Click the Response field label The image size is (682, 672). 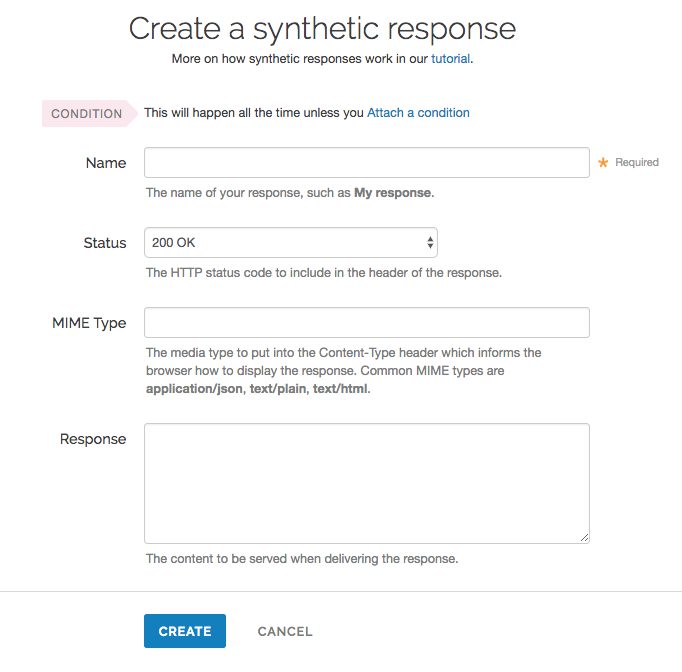pos(93,439)
